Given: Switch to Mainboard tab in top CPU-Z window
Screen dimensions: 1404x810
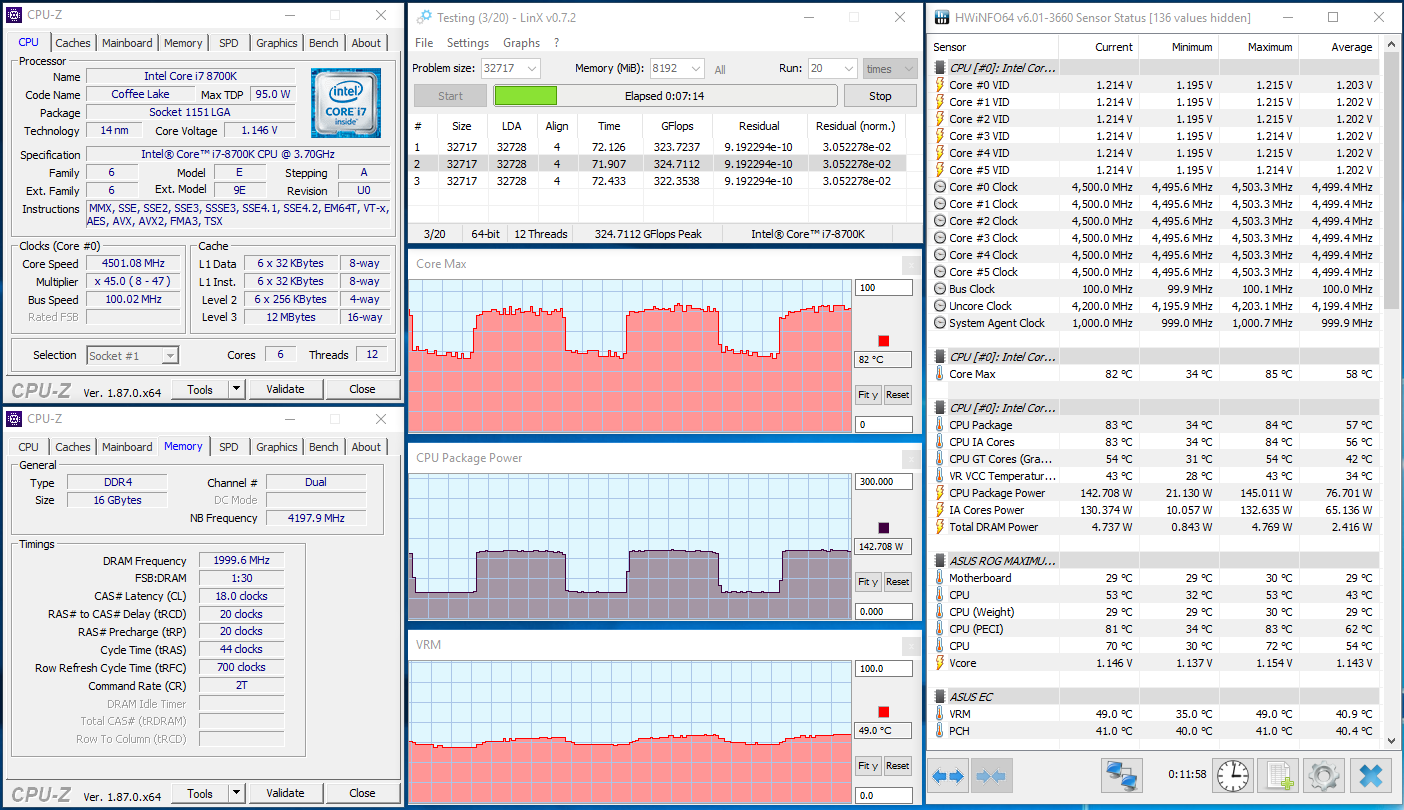Looking at the screenshot, I should click(127, 43).
